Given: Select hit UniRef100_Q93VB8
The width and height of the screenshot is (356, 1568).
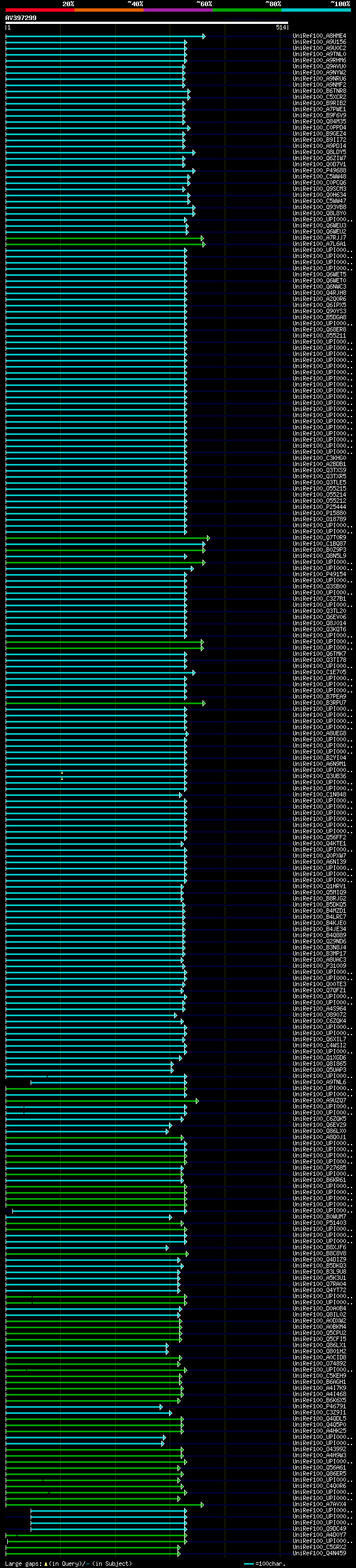Looking at the screenshot, I should click(x=319, y=207).
